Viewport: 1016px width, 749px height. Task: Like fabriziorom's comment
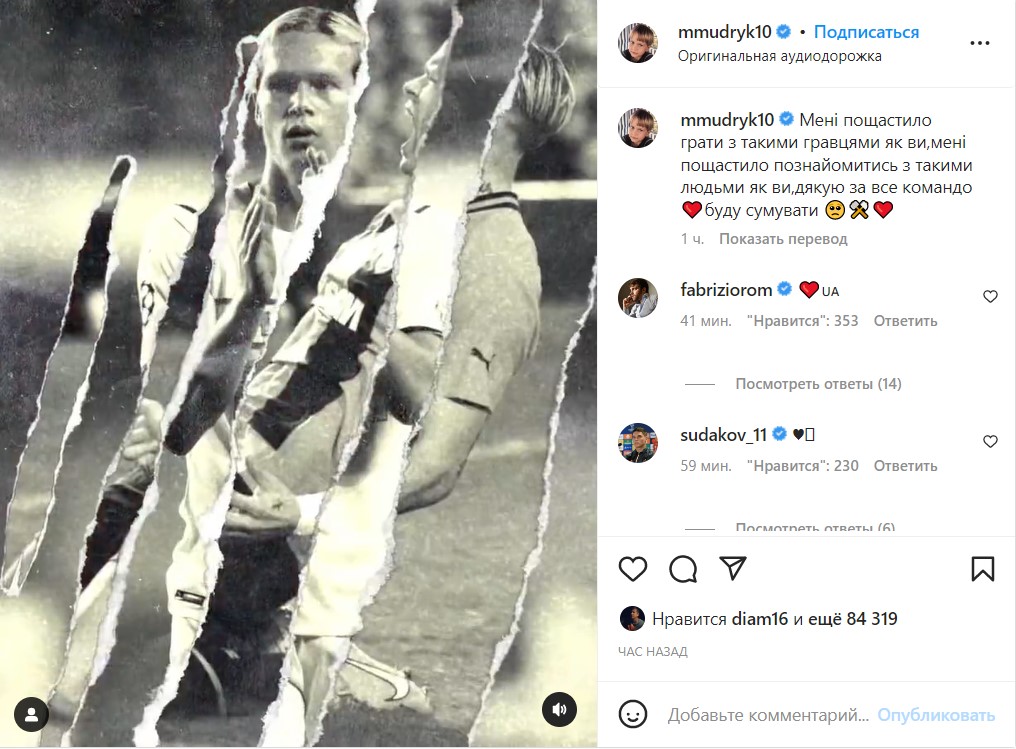tap(990, 297)
